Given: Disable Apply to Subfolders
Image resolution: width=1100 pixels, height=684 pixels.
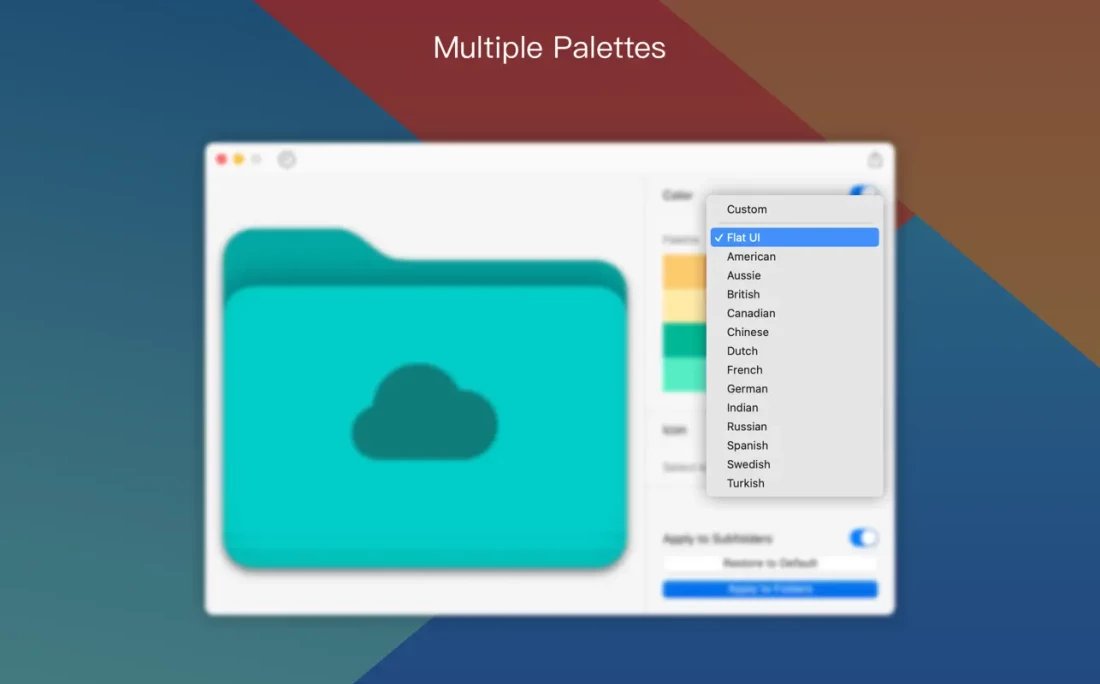Looking at the screenshot, I should coord(864,538).
